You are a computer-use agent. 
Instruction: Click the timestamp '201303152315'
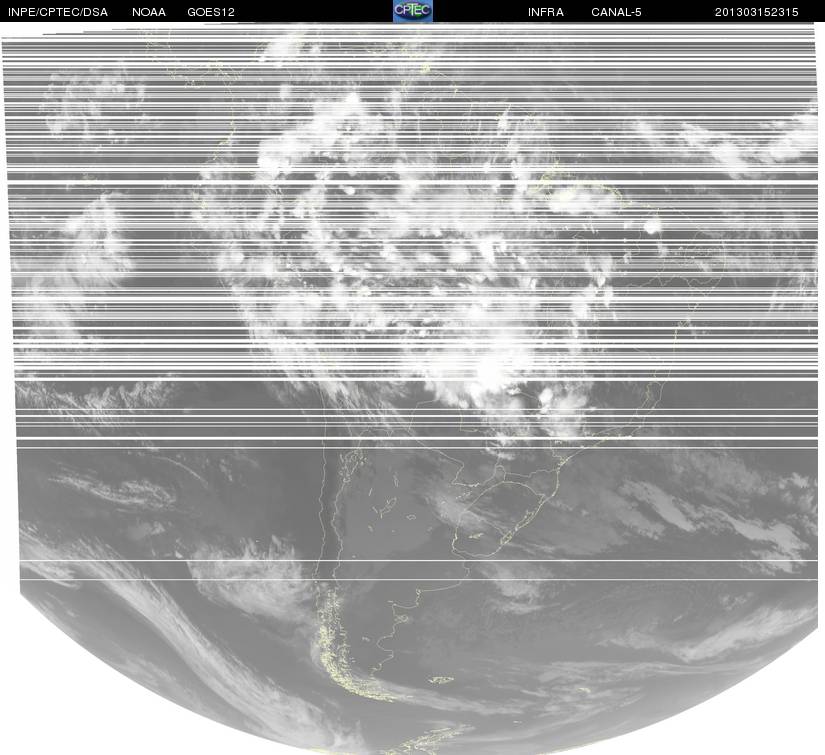click(757, 12)
